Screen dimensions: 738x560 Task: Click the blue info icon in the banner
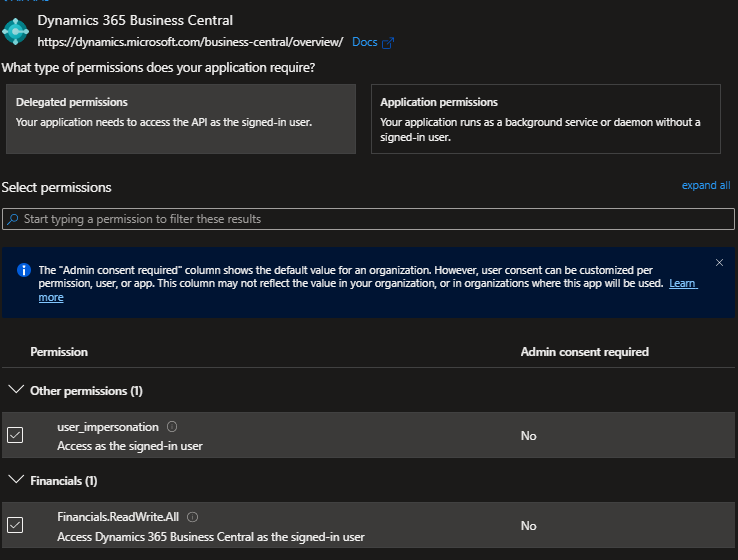tap(24, 270)
